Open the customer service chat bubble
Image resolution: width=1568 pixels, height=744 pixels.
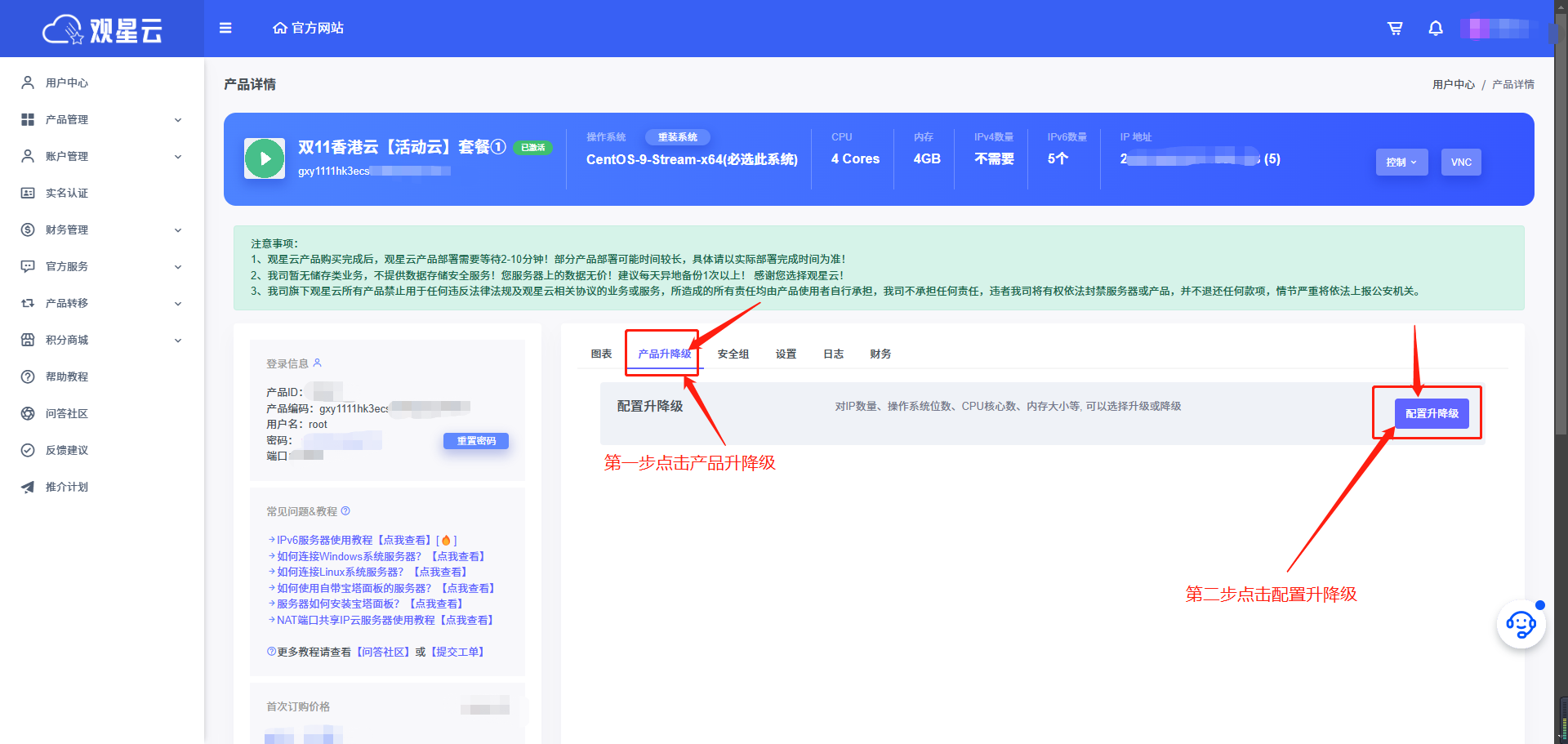1521,625
